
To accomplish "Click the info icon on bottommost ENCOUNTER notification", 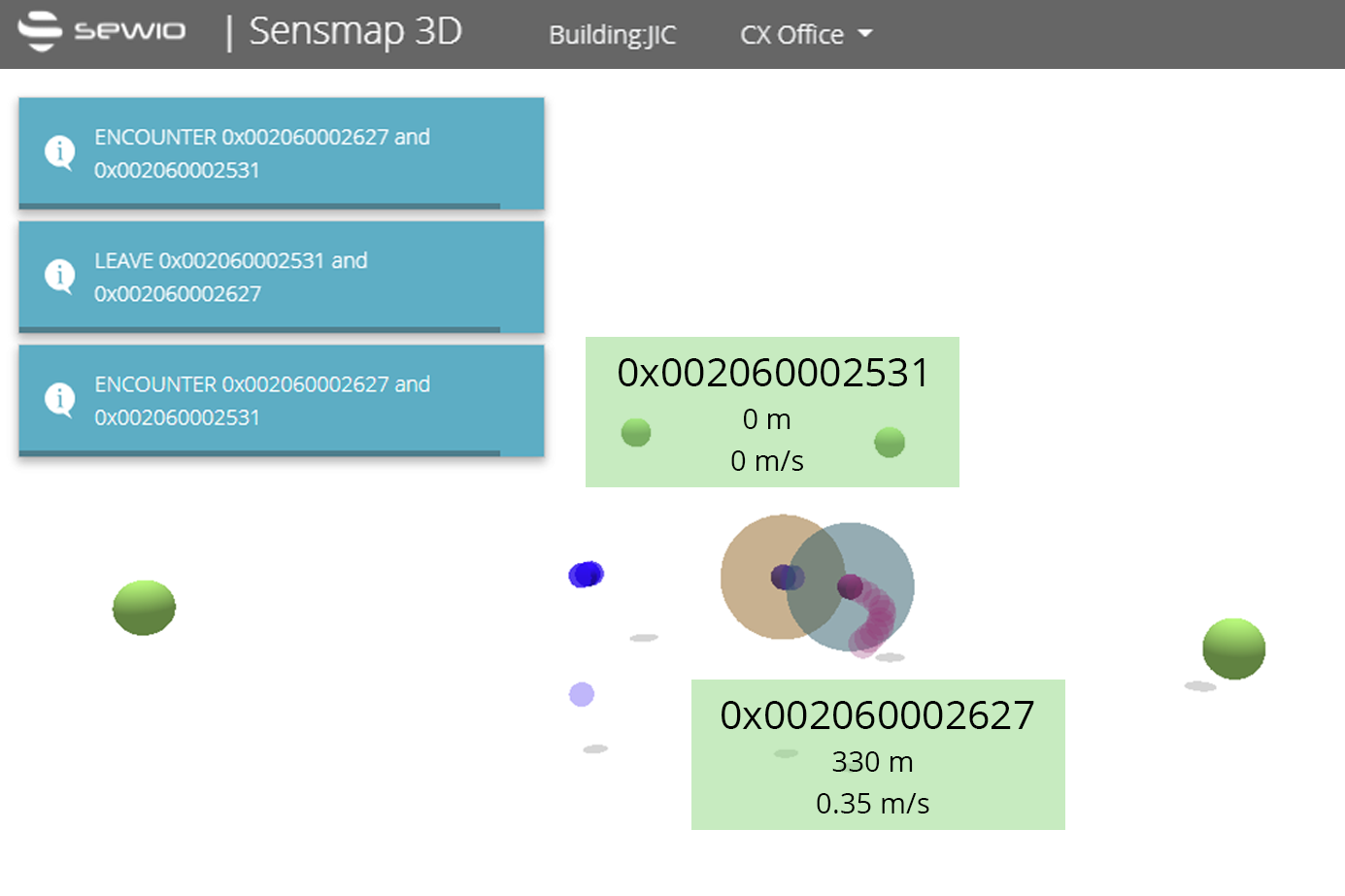I will click(60, 400).
